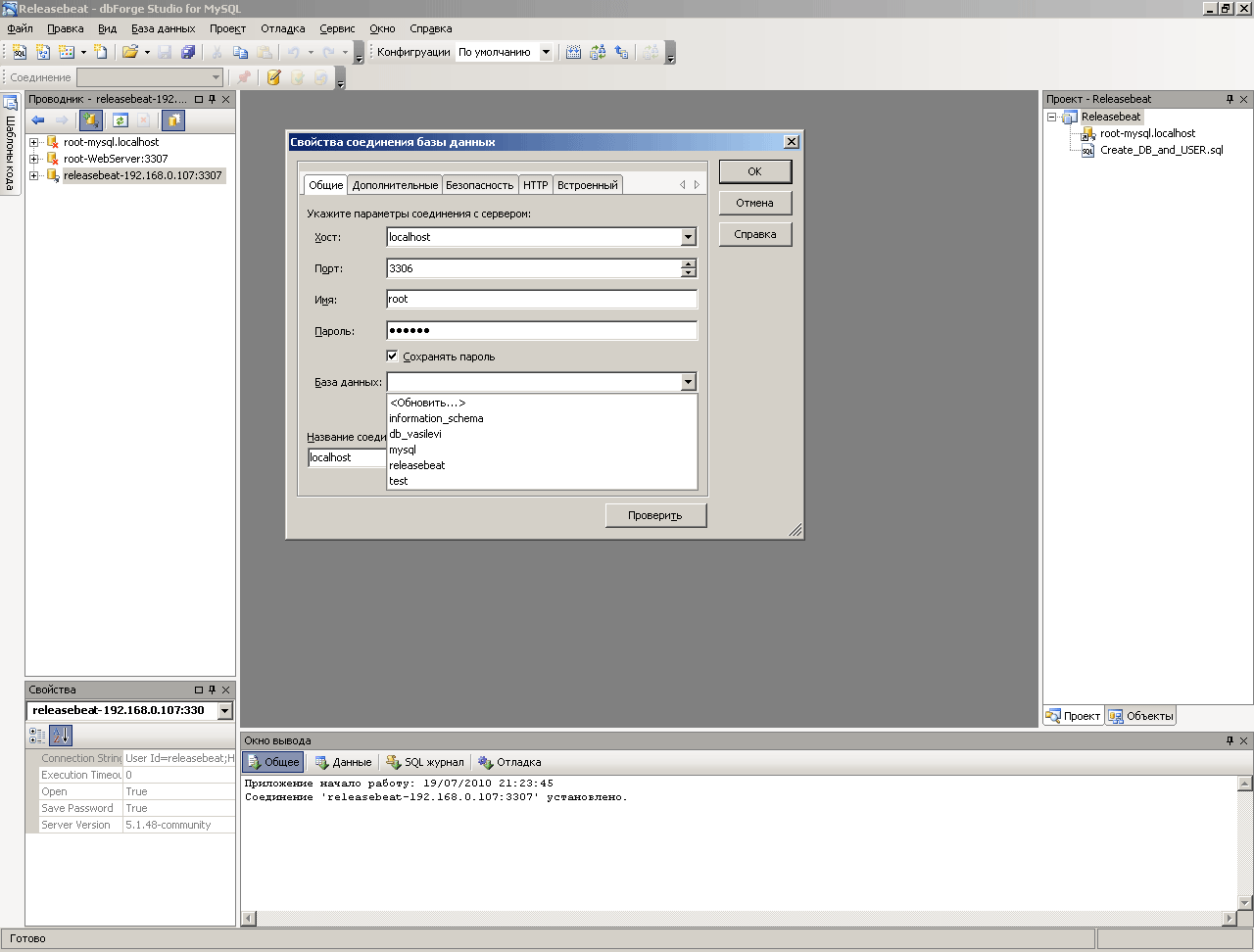1254x952 pixels.
Task: Click the Edit connection pencil icon
Action: (273, 77)
